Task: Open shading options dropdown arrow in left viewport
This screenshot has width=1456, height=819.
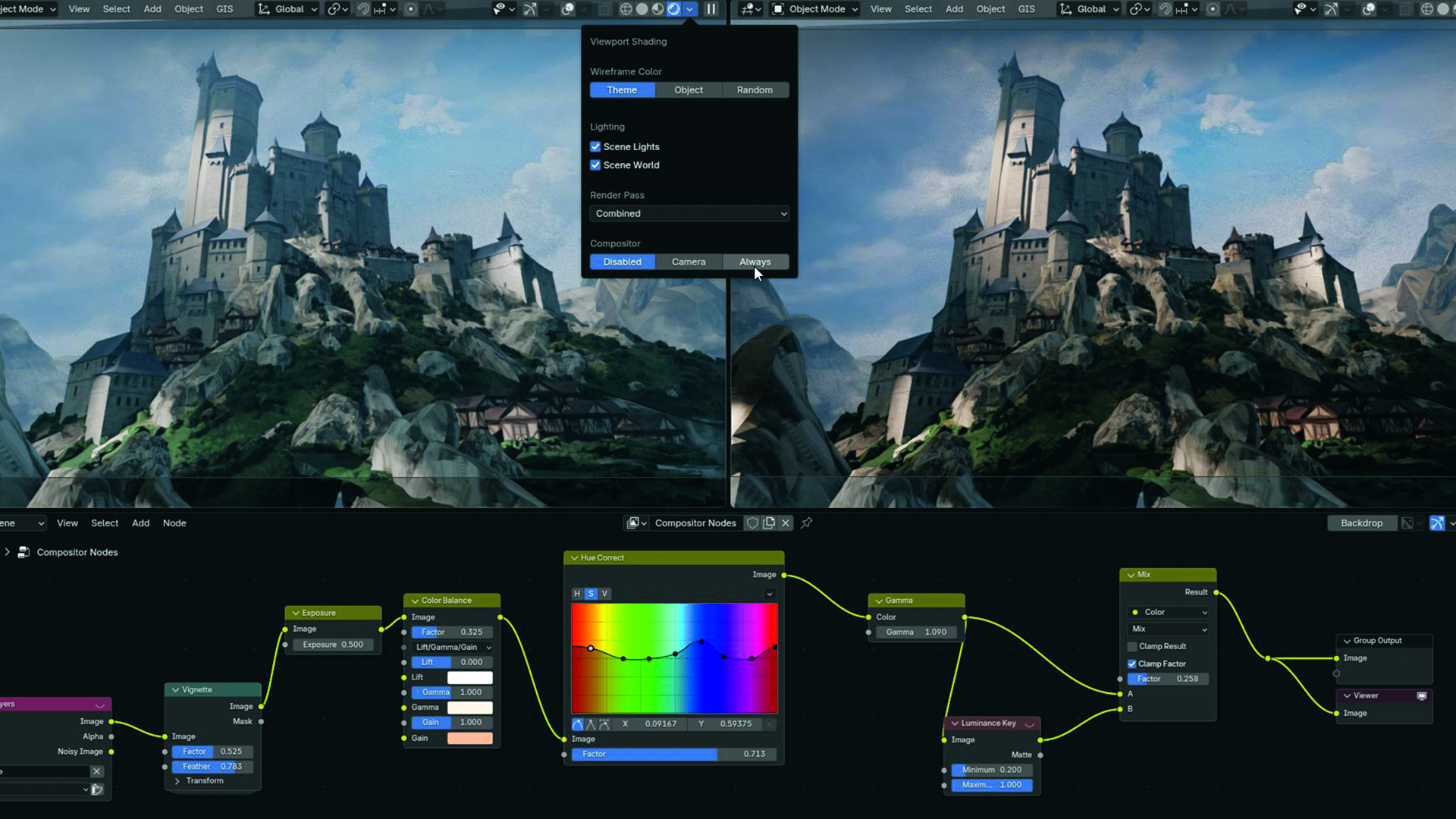Action: coord(689,9)
